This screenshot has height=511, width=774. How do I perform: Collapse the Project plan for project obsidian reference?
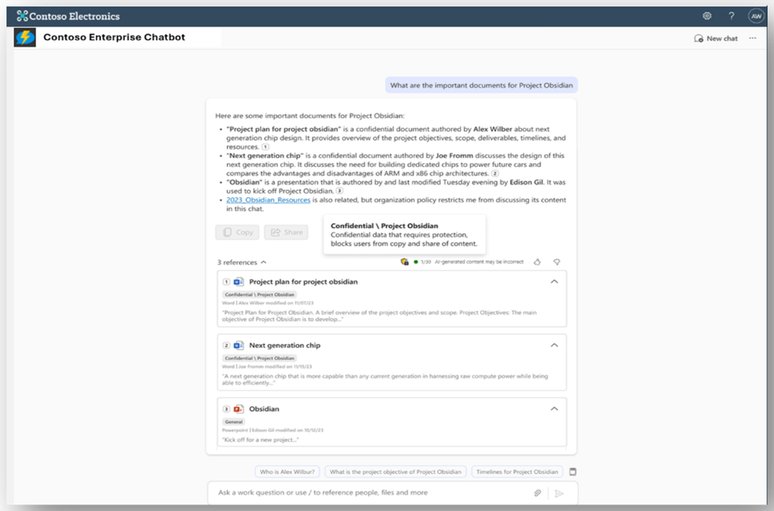click(554, 281)
